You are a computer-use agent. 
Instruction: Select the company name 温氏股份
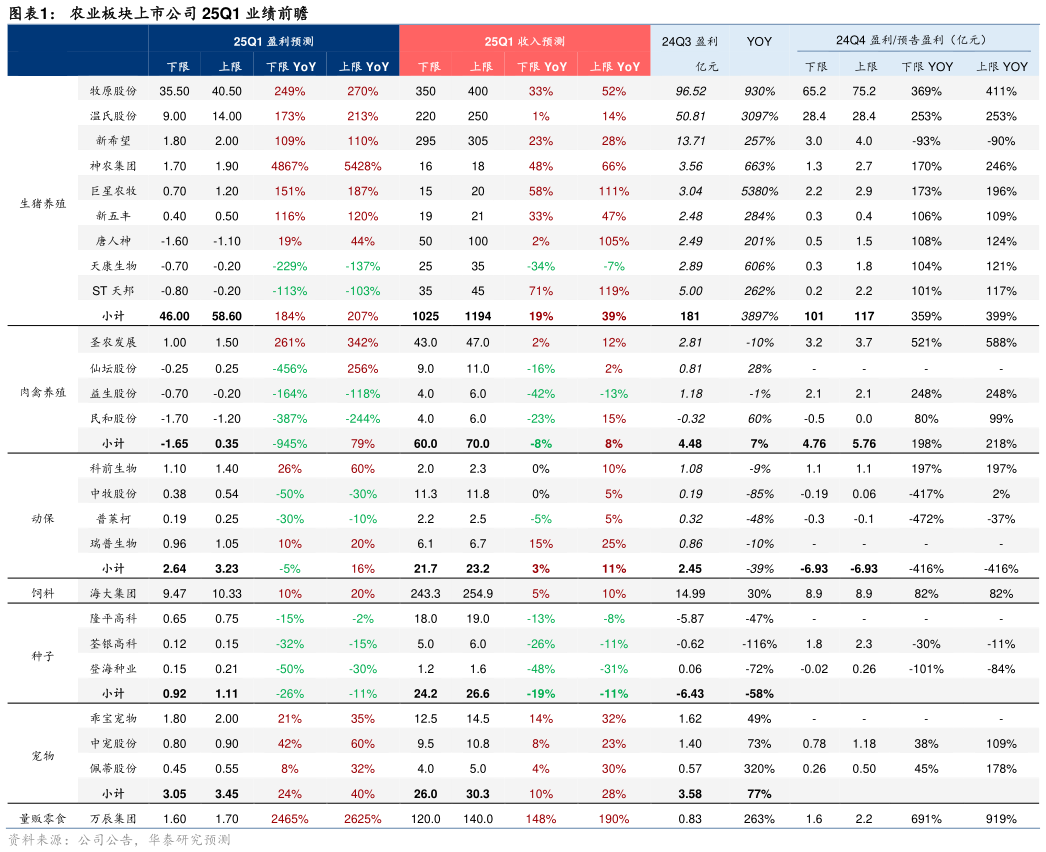click(x=113, y=116)
